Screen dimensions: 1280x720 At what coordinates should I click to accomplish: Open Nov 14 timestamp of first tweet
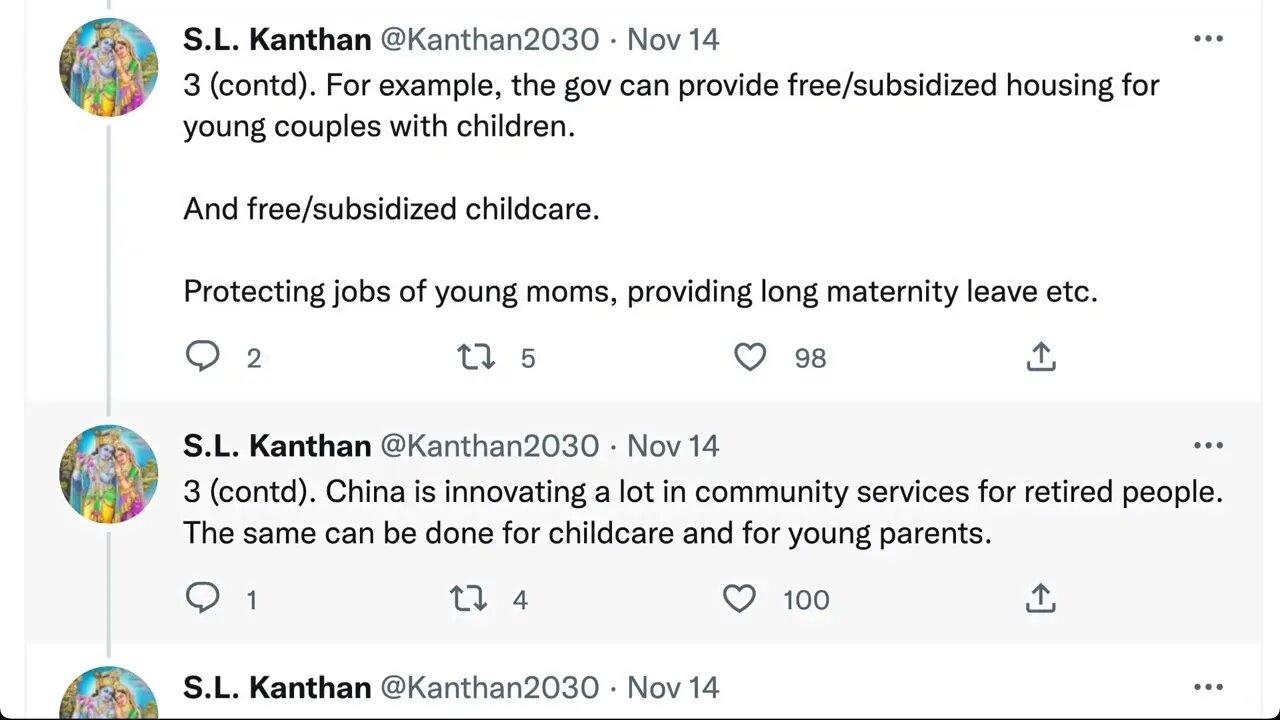pos(672,39)
